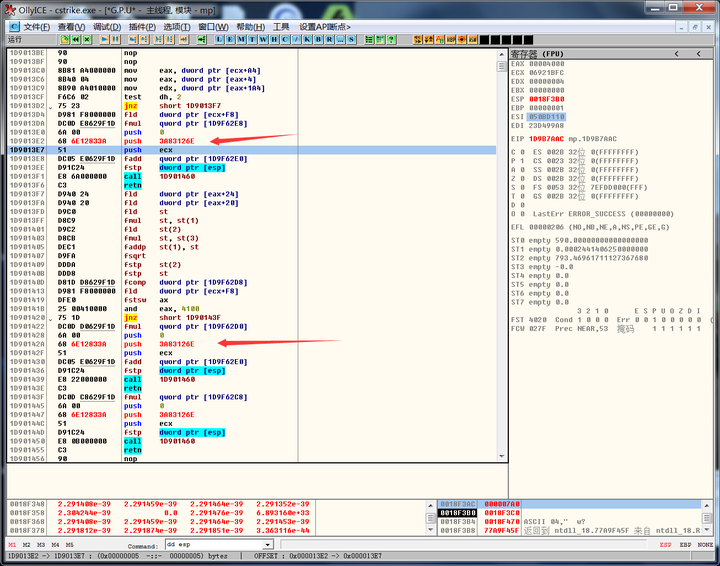The width and height of the screenshot is (720, 566).
Task: Show the T (Threads) window button
Action: click(252, 39)
